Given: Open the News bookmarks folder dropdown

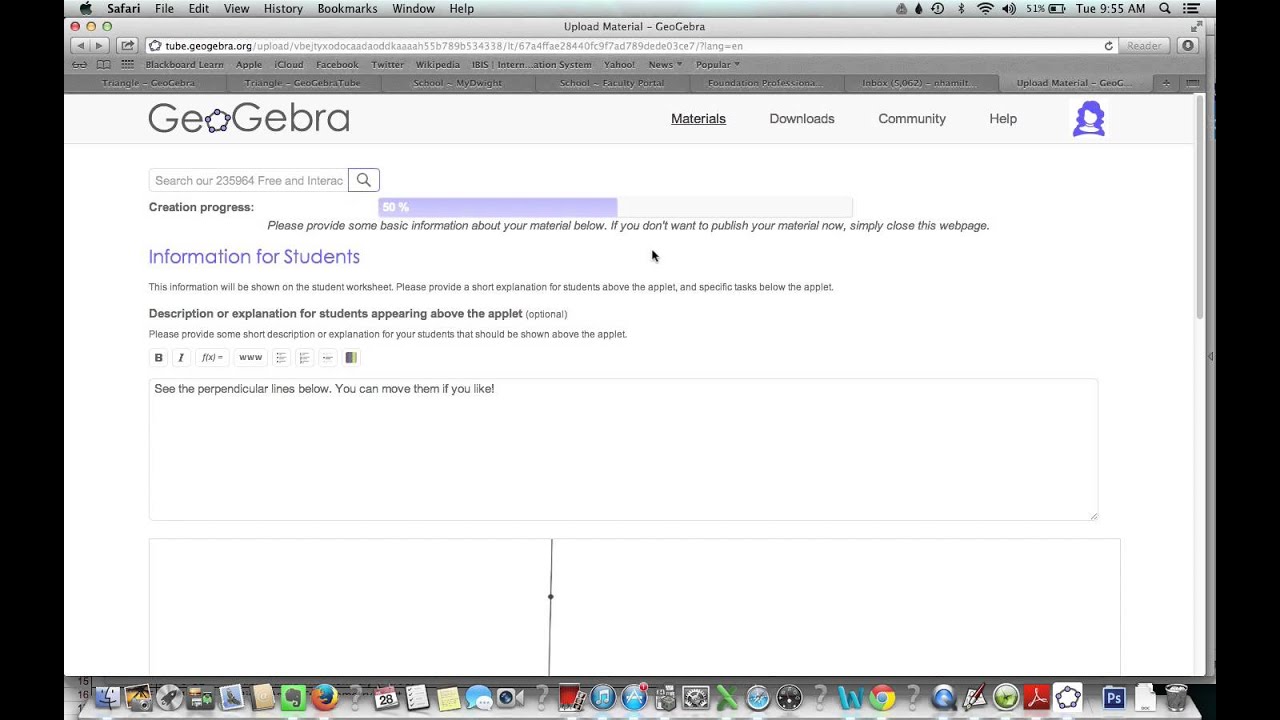Looking at the screenshot, I should click(665, 65).
